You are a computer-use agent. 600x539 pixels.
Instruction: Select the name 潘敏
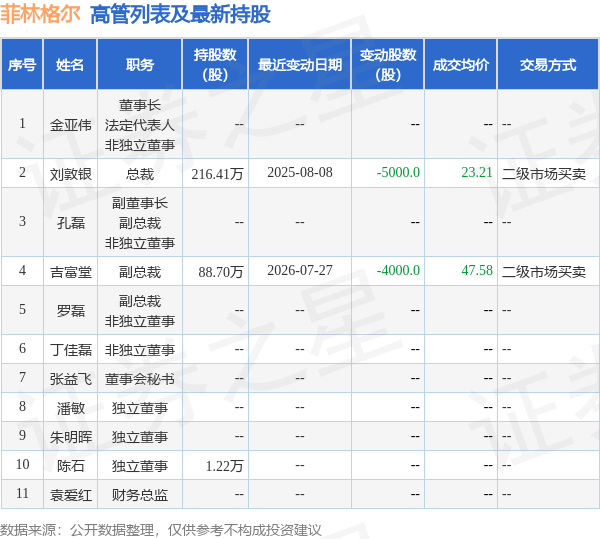point(70,408)
